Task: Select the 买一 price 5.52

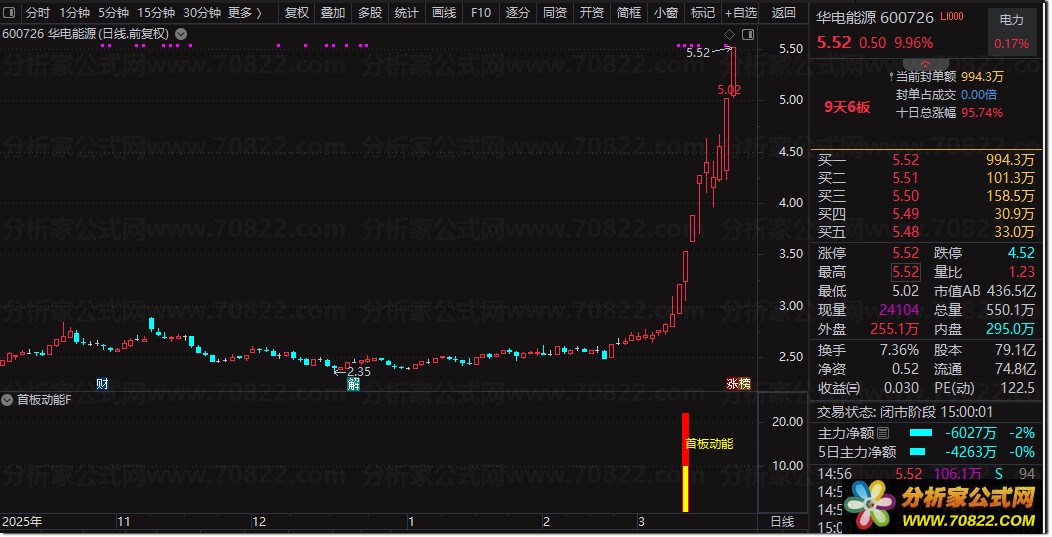Action: 905,160
